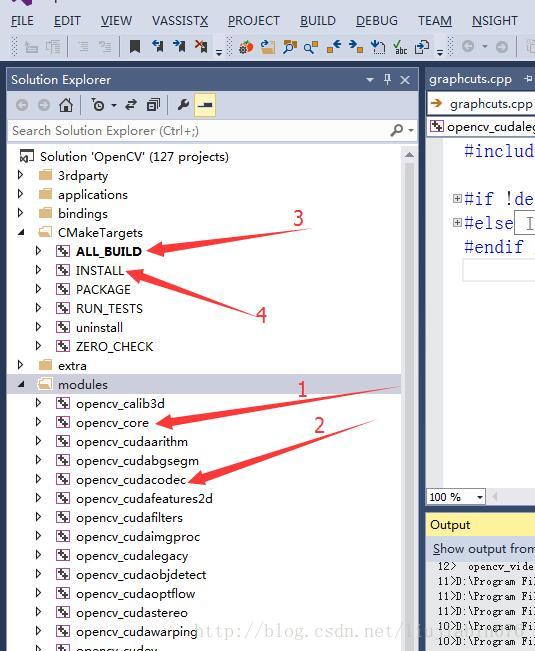The width and height of the screenshot is (535, 651).
Task: Sync with Active Document icon
Action: pos(131,105)
